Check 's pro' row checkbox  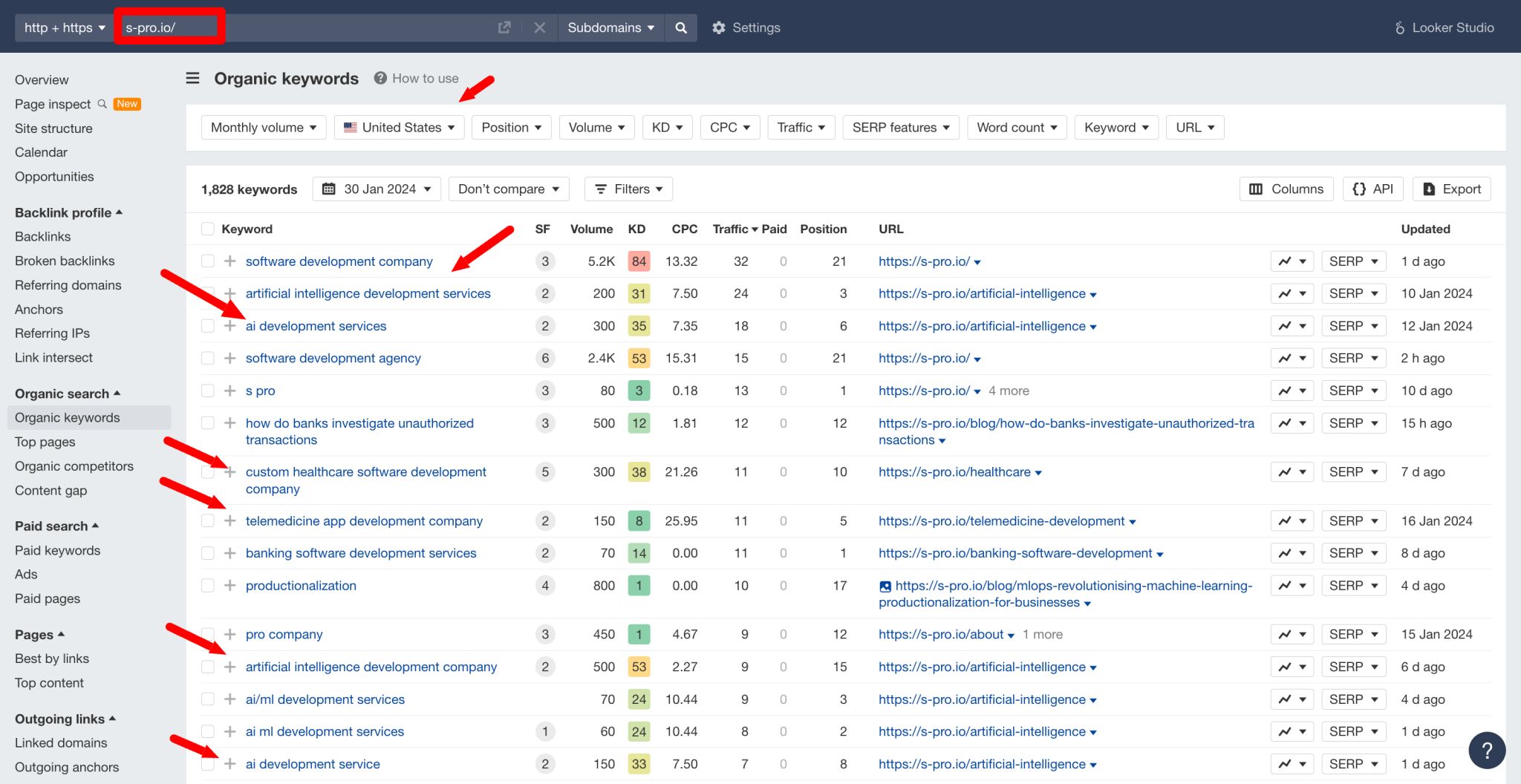[x=208, y=391]
